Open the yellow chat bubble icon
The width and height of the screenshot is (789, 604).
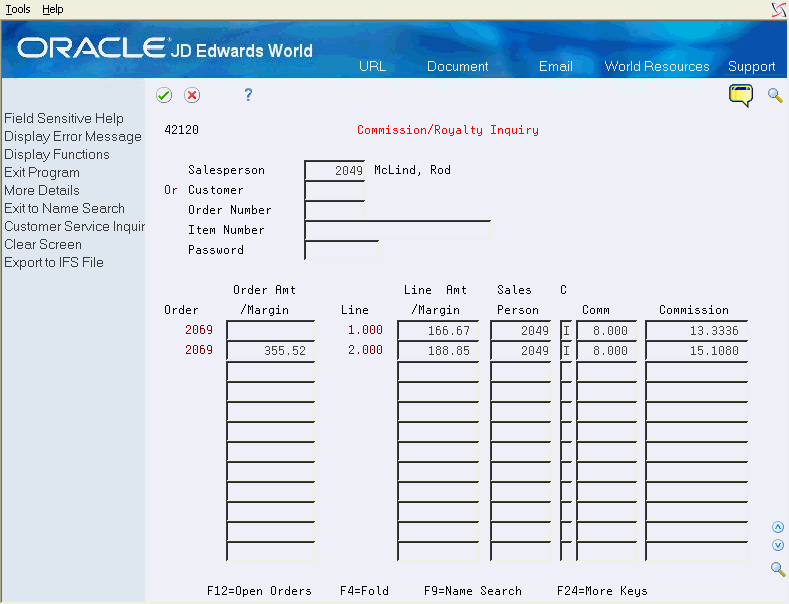click(741, 95)
